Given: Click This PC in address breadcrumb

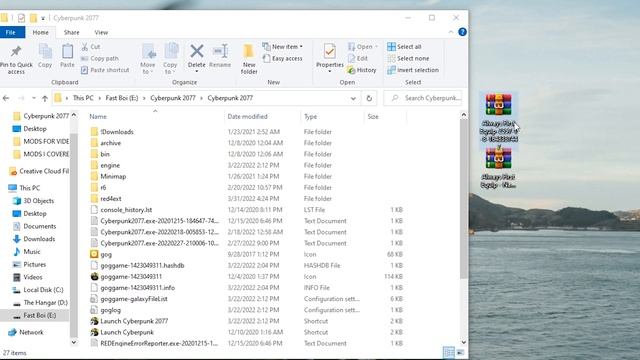Looking at the screenshot, I should tap(83, 98).
